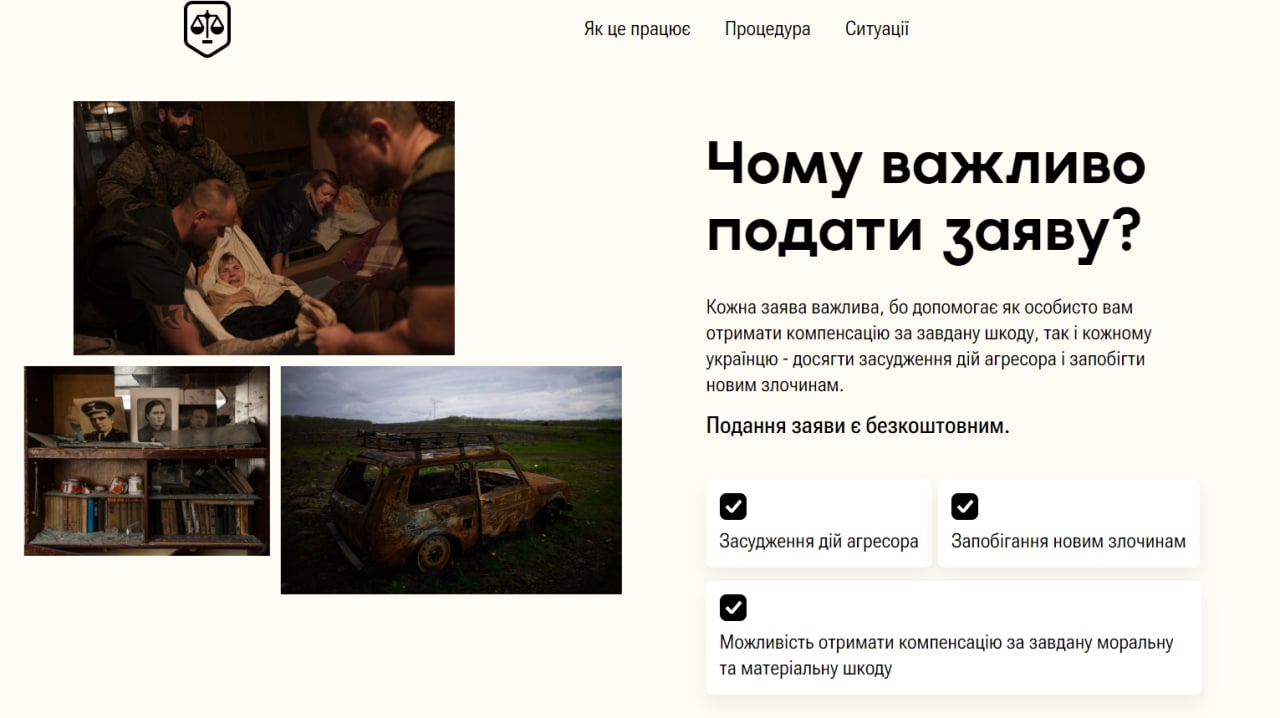The image size is (1280, 718).
Task: Open the photo of soldiers carrying a woman
Action: tap(264, 228)
